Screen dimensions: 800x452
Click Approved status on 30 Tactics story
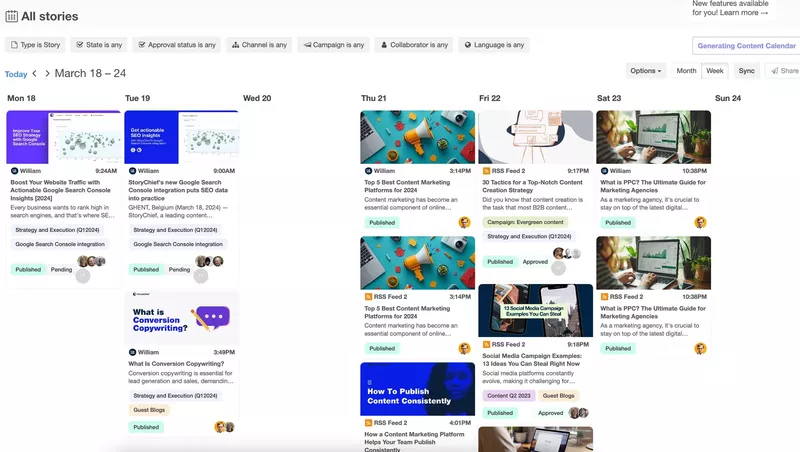(535, 262)
